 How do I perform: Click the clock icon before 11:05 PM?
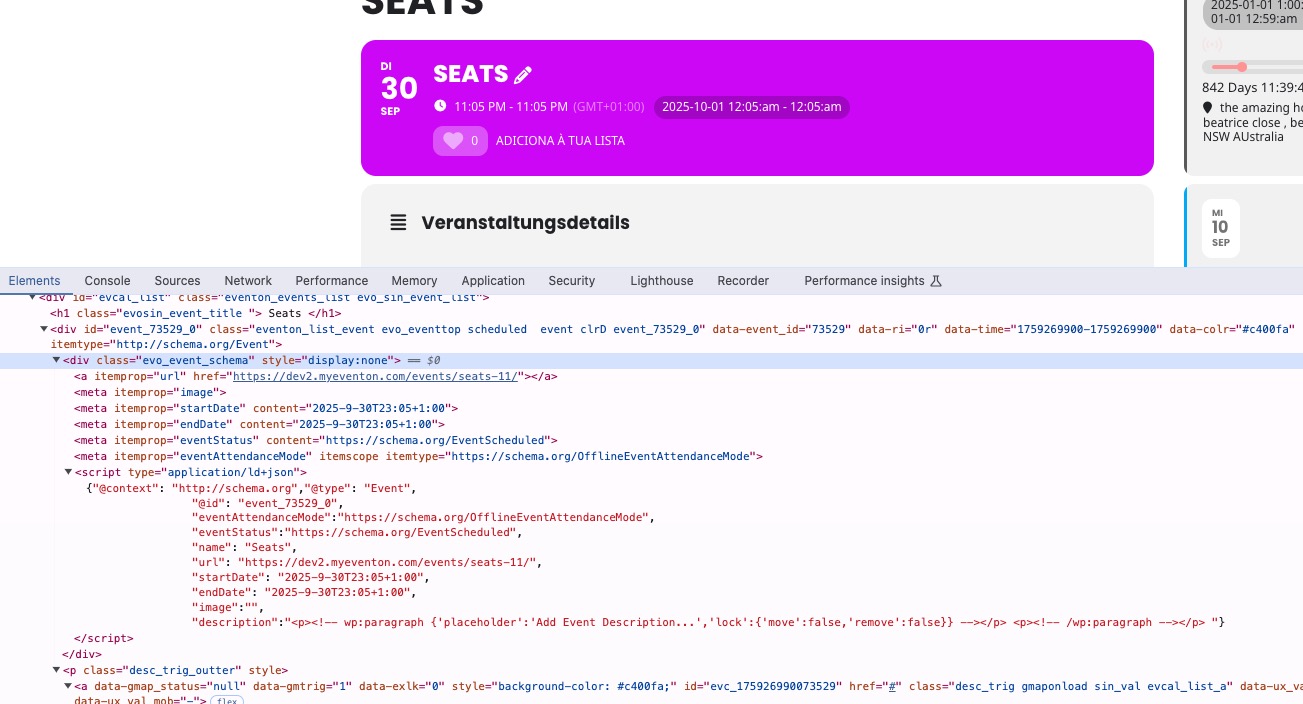(440, 106)
